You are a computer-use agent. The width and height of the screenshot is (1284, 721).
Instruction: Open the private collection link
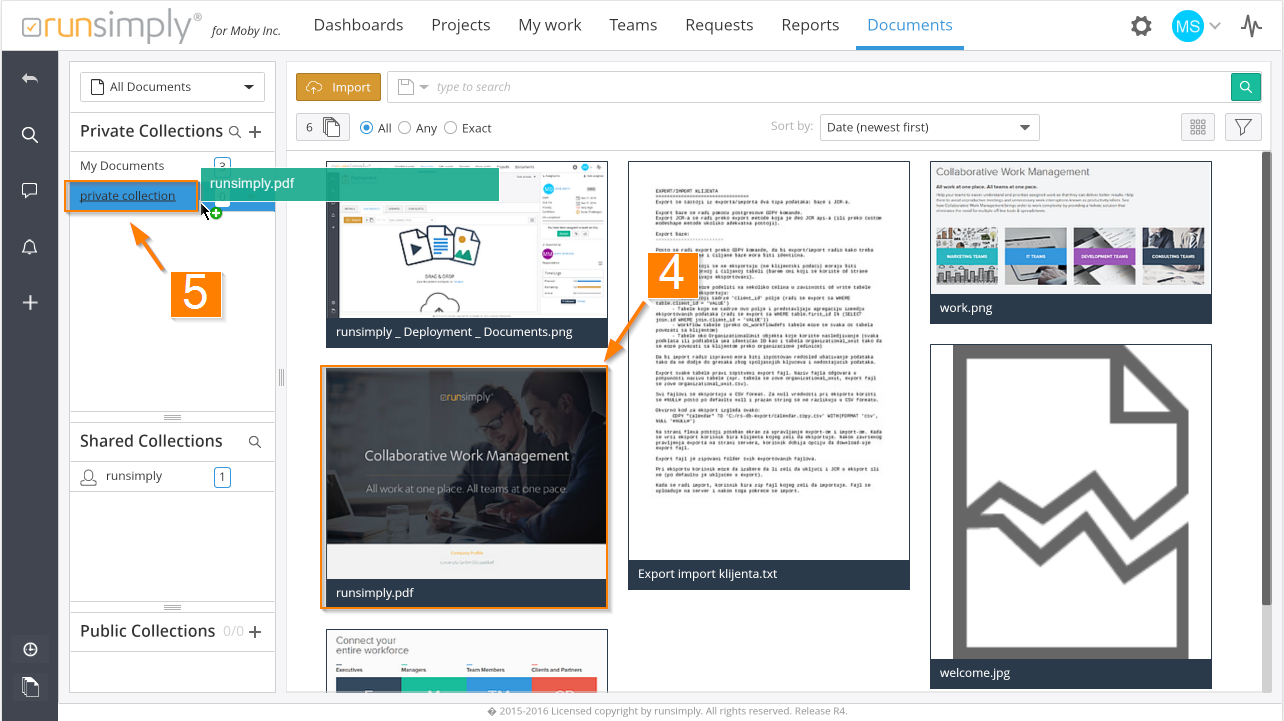(127, 196)
